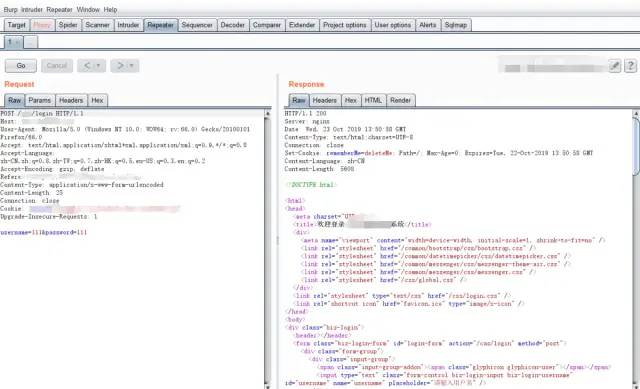Click the response pane vertical scrollbar
The image size is (640, 389).
coord(636,249)
